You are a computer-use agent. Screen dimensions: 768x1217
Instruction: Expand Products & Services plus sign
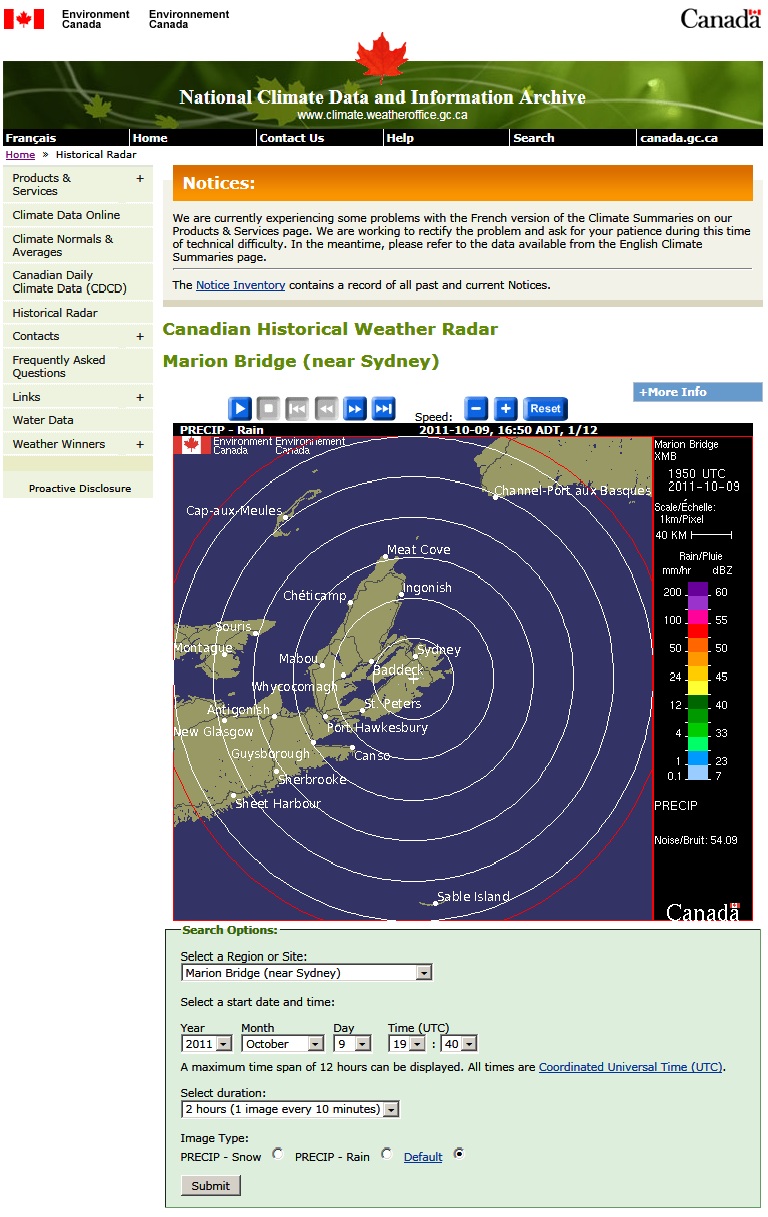tap(140, 178)
